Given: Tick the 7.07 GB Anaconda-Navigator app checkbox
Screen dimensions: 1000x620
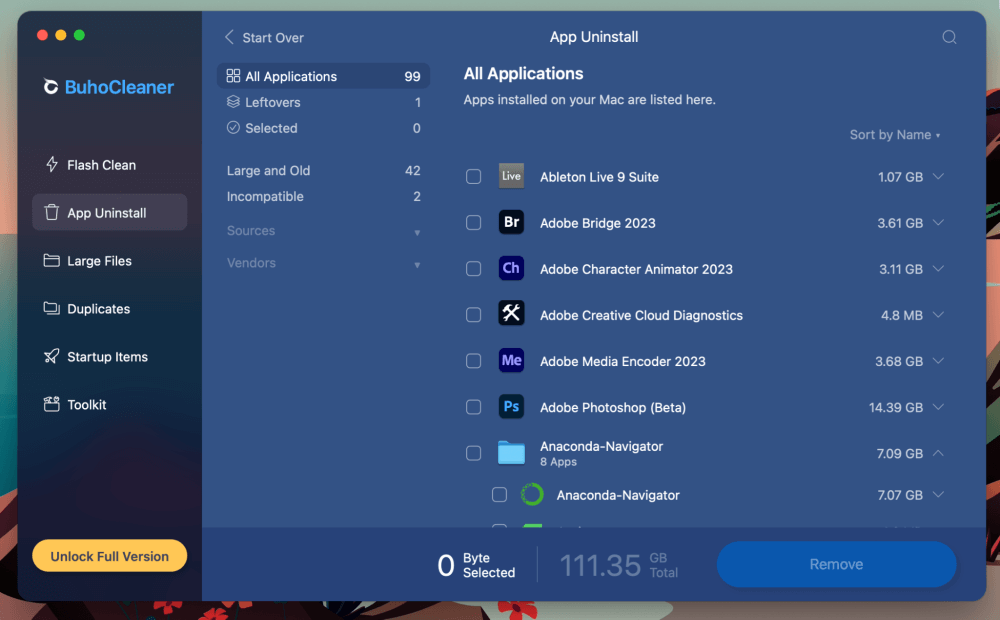Looking at the screenshot, I should (499, 495).
